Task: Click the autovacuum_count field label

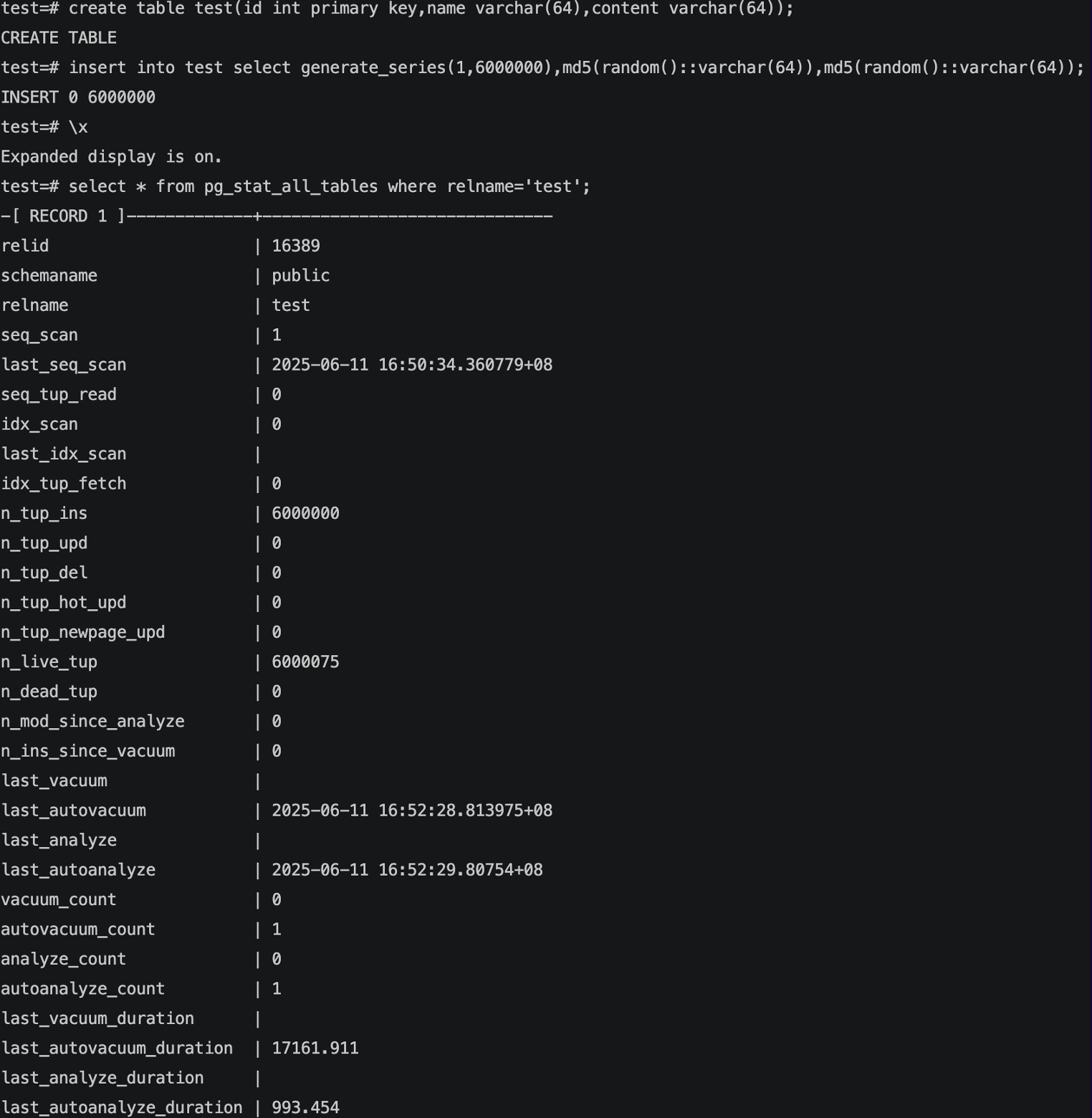Action: click(77, 930)
